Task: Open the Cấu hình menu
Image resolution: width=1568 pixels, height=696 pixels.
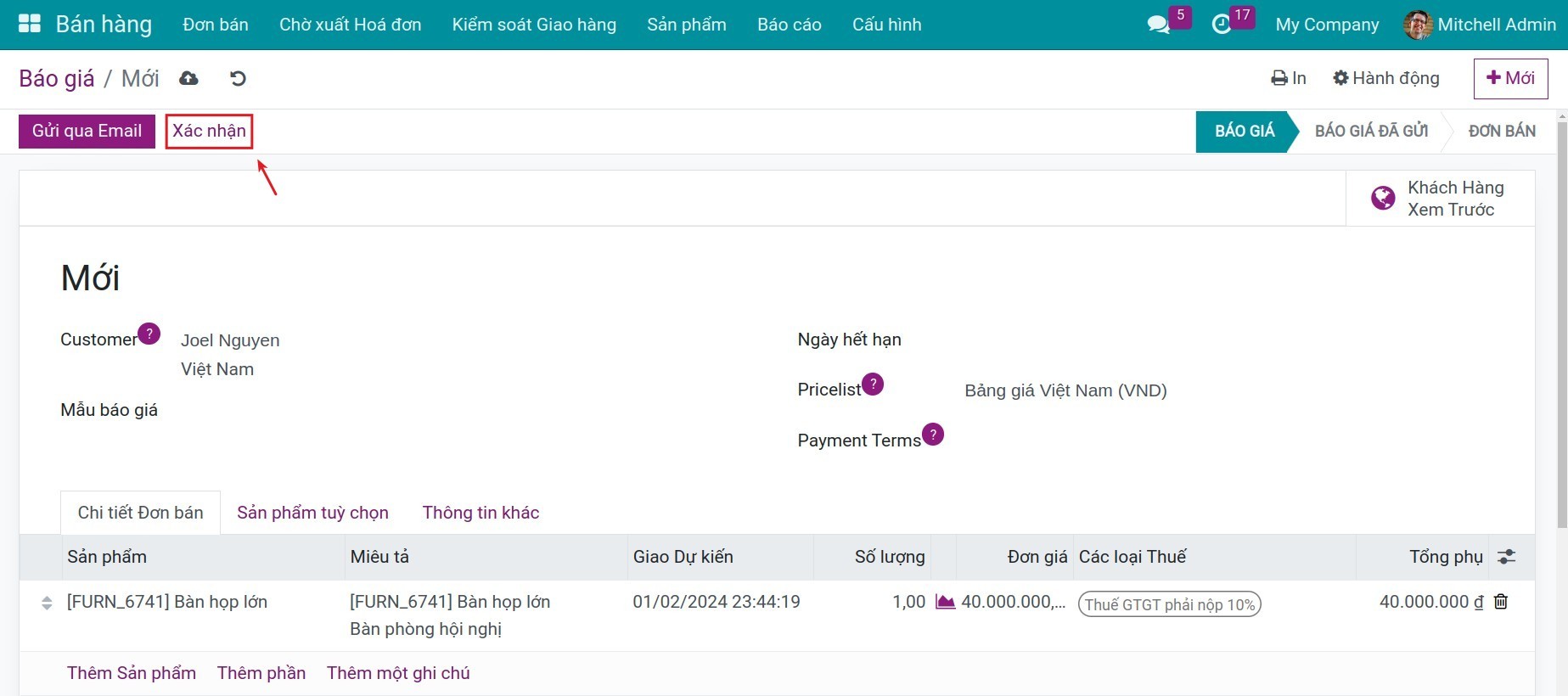Action: (x=886, y=25)
